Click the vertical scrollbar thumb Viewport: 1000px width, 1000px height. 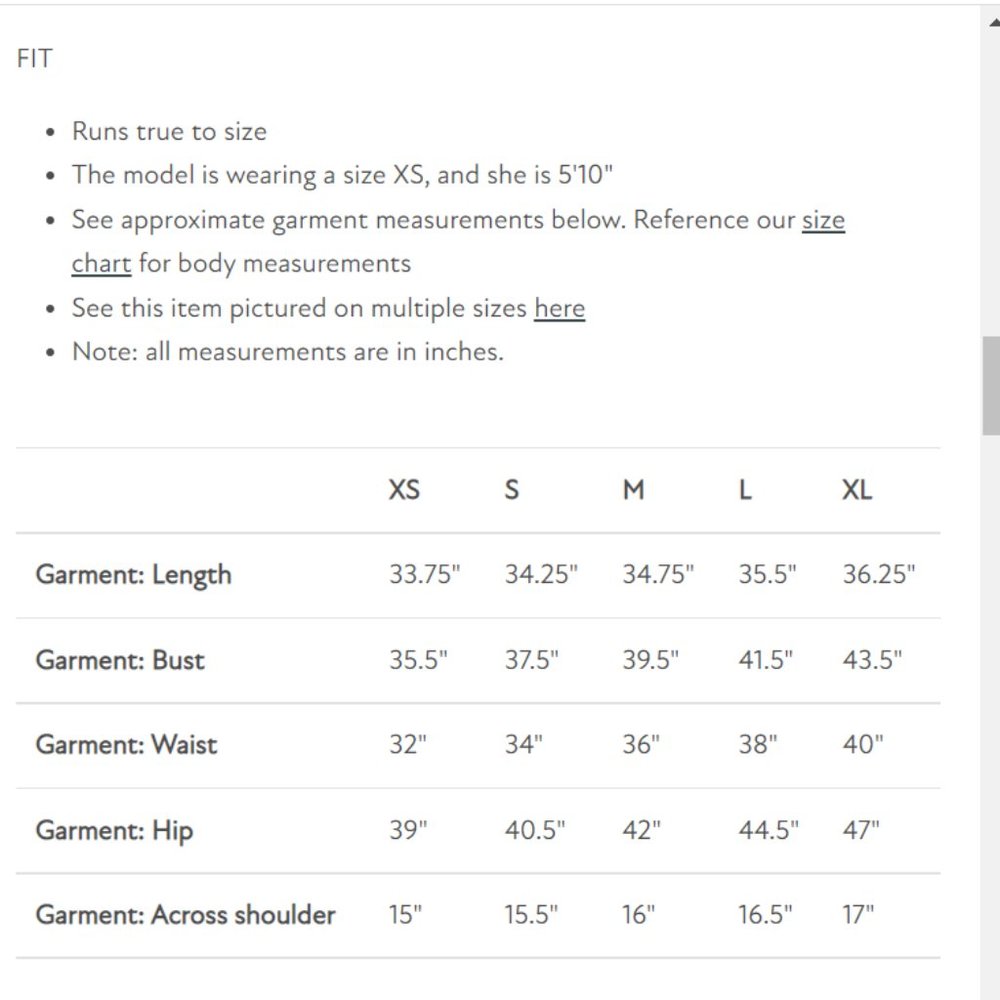tap(991, 385)
